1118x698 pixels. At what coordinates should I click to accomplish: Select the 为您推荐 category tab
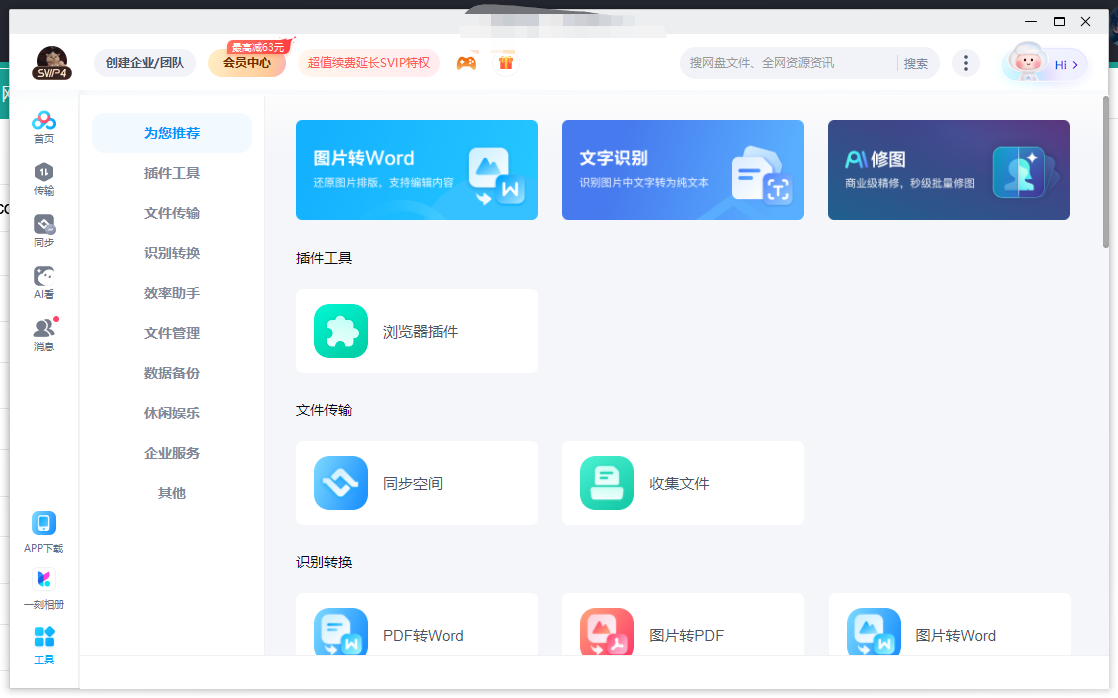(172, 133)
